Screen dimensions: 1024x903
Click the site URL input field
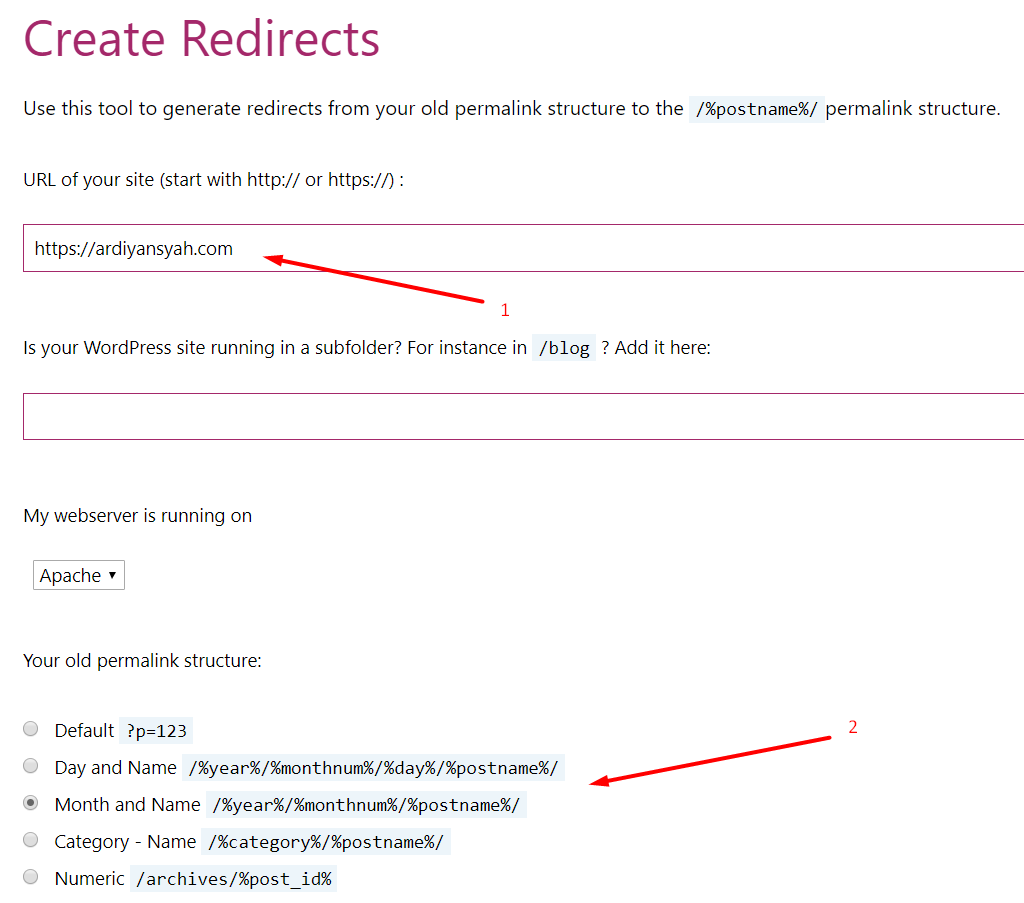[x=524, y=248]
